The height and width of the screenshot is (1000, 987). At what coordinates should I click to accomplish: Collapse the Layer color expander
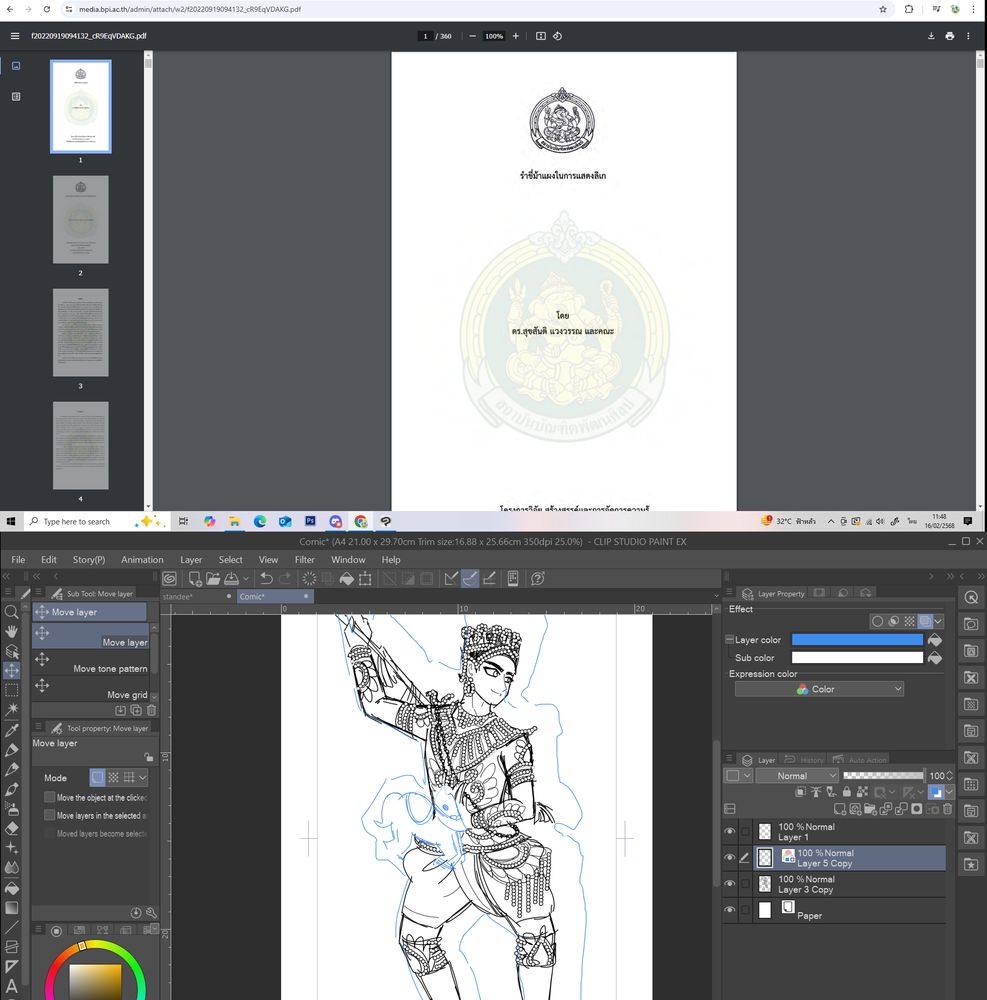729,639
